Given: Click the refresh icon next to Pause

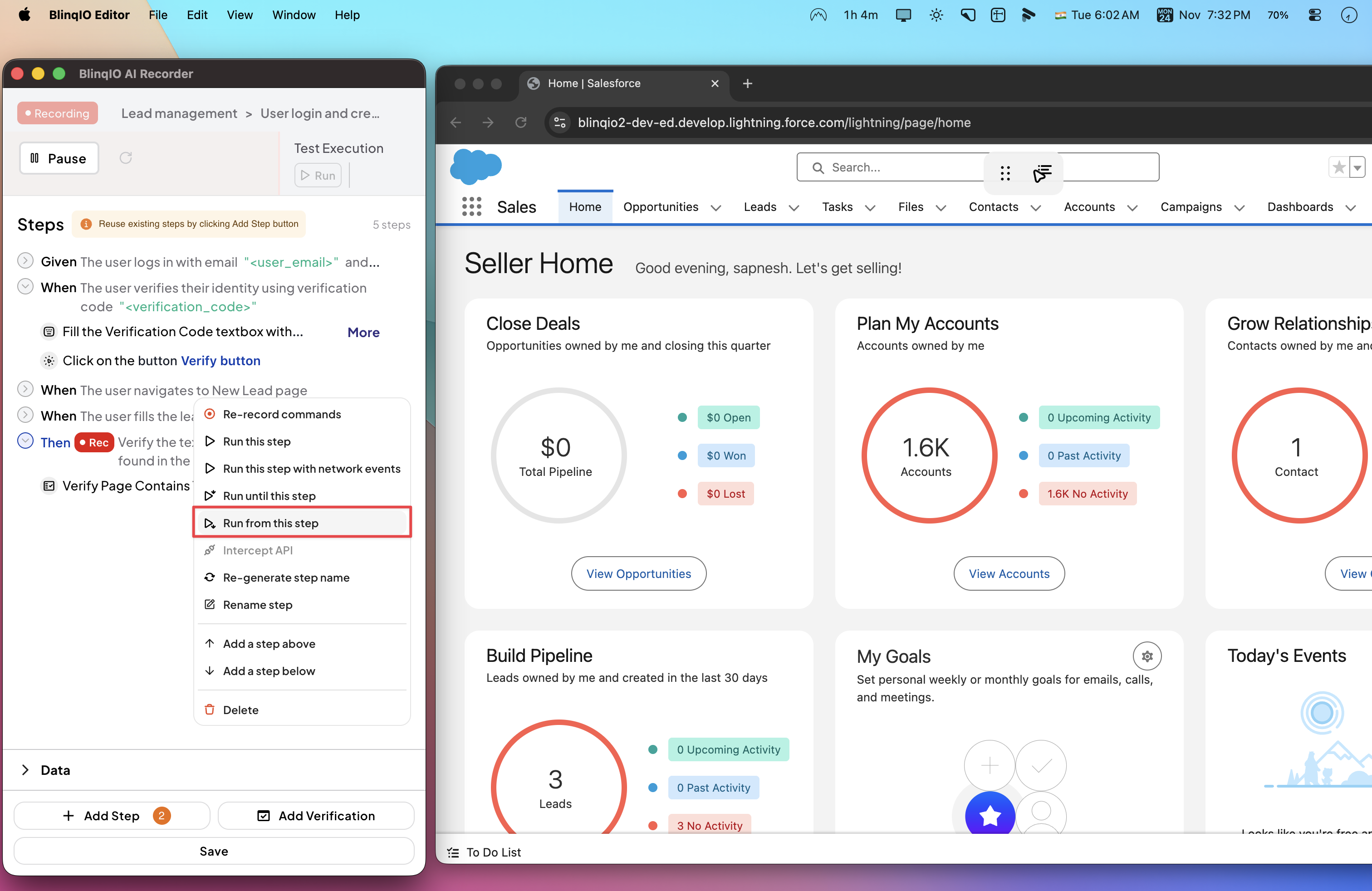Looking at the screenshot, I should [126, 158].
